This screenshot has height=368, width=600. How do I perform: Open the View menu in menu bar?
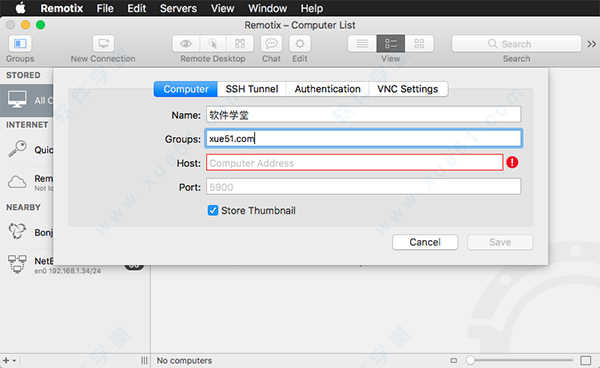[222, 8]
